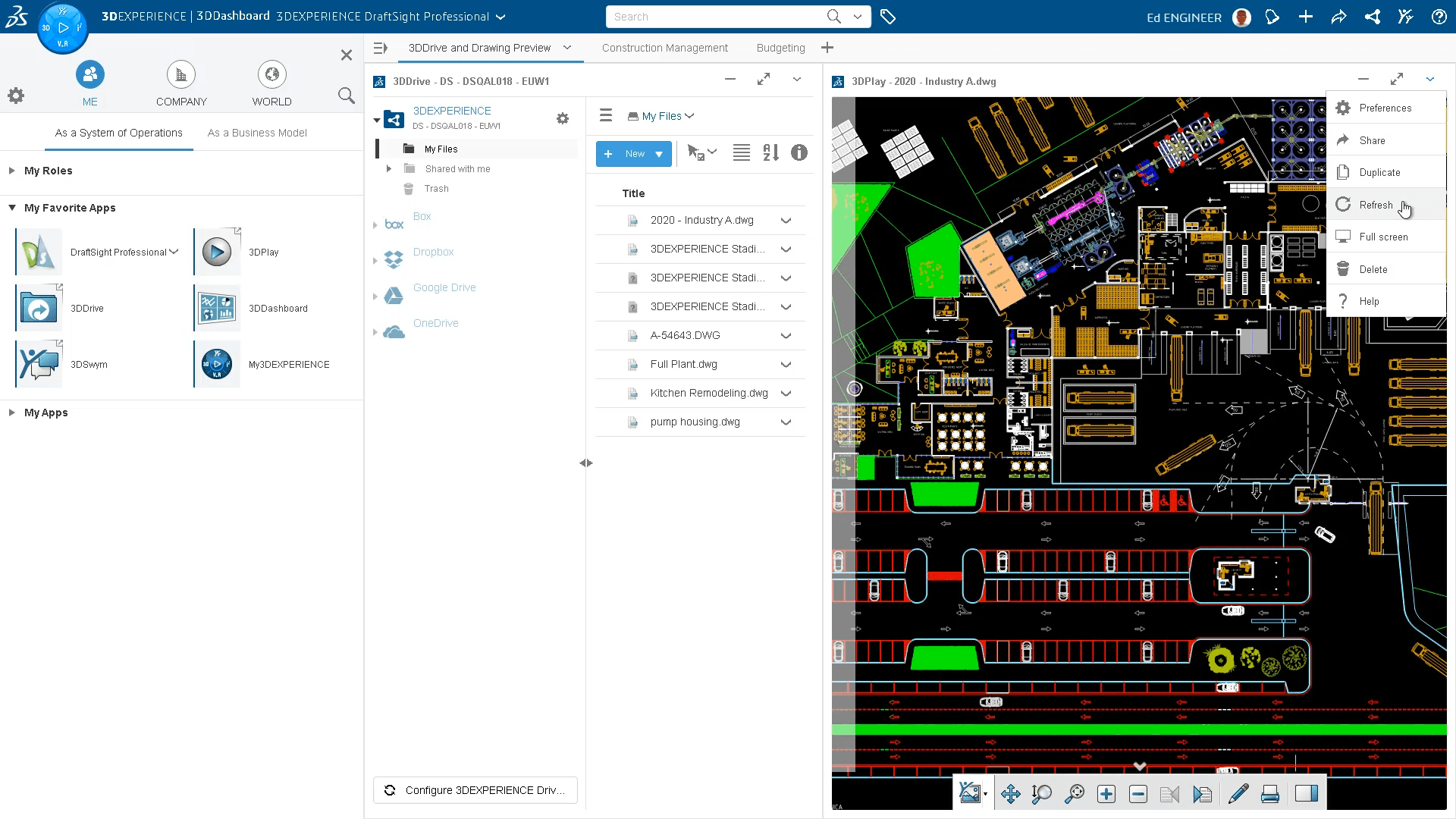The width and height of the screenshot is (1456, 819).
Task: Select Full screen in the widget menu
Action: coord(1386,237)
